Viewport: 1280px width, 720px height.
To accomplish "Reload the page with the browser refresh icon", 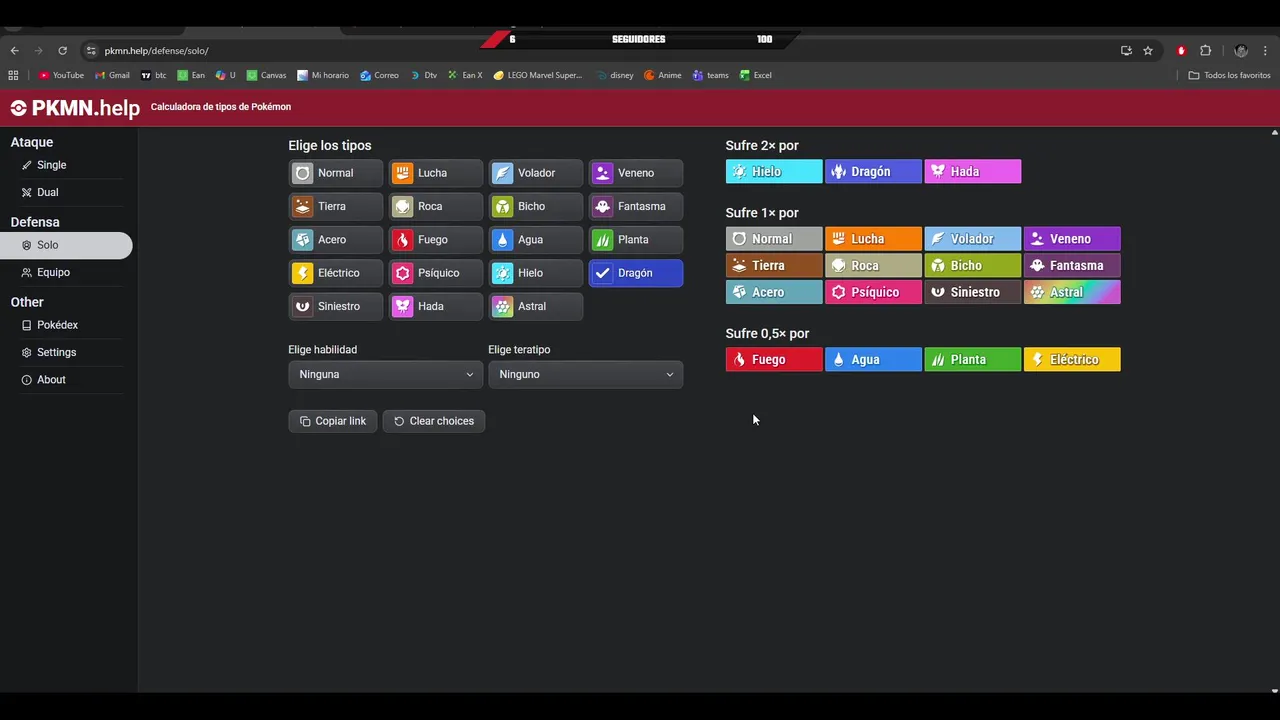I will pyautogui.click(x=62, y=51).
